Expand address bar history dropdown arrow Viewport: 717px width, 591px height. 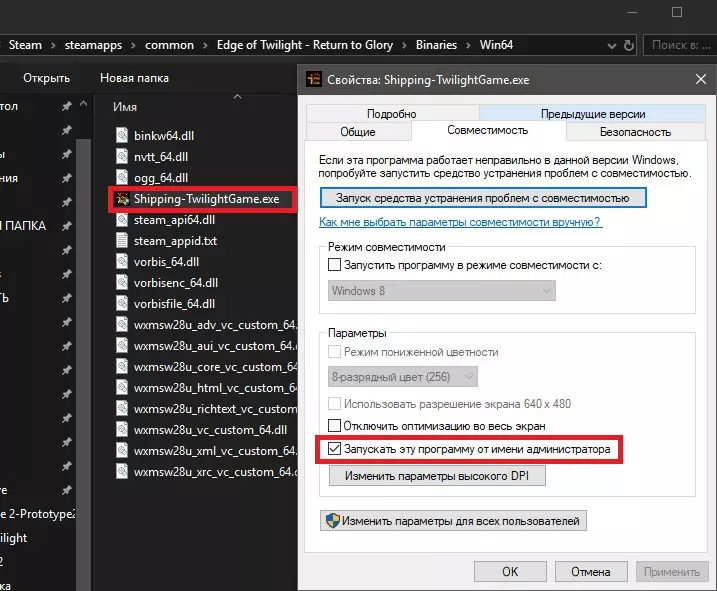611,46
